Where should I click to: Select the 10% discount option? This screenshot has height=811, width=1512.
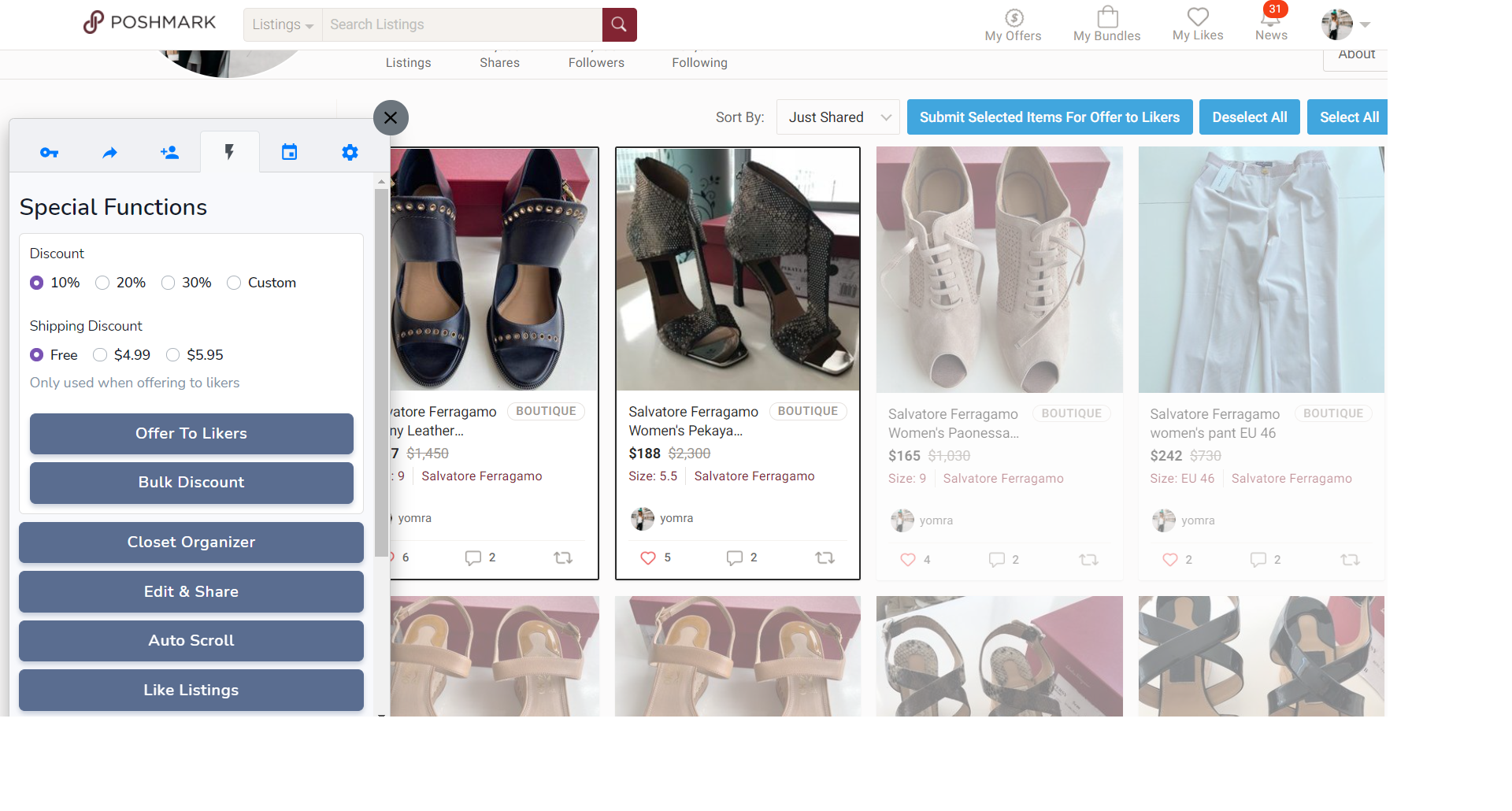pos(36,283)
